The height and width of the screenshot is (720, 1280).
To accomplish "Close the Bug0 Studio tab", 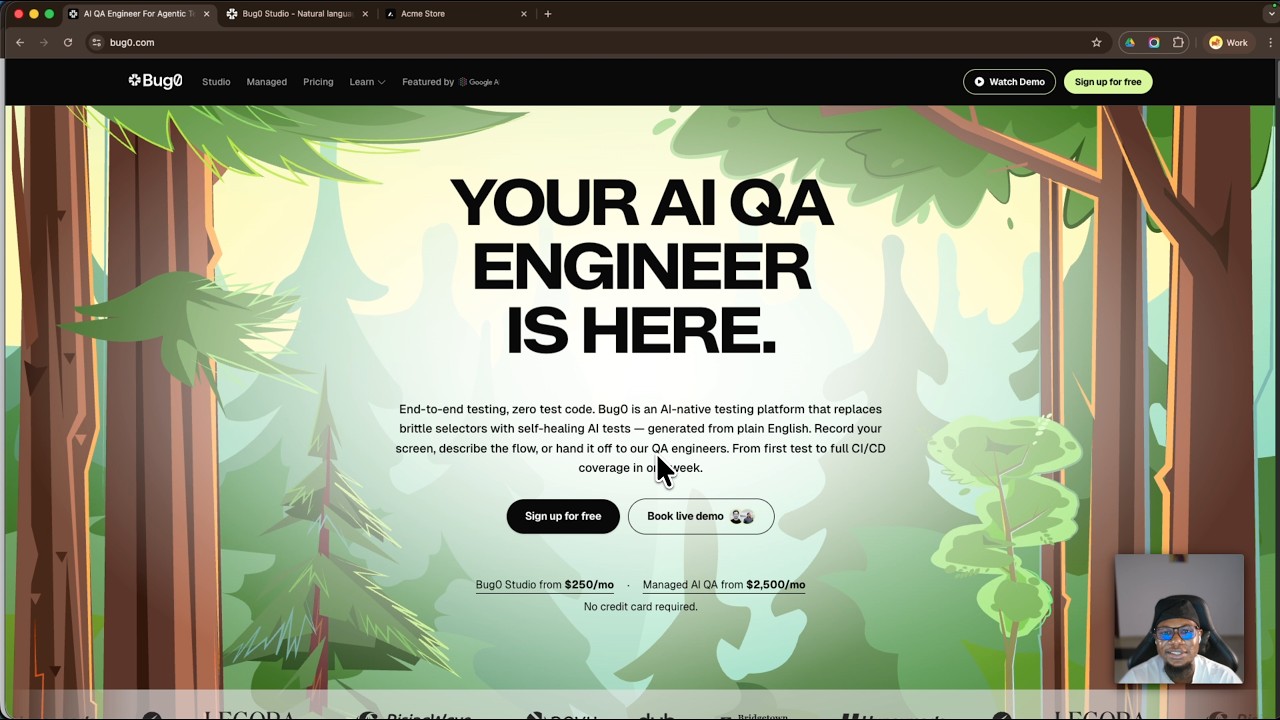I will coord(364,14).
